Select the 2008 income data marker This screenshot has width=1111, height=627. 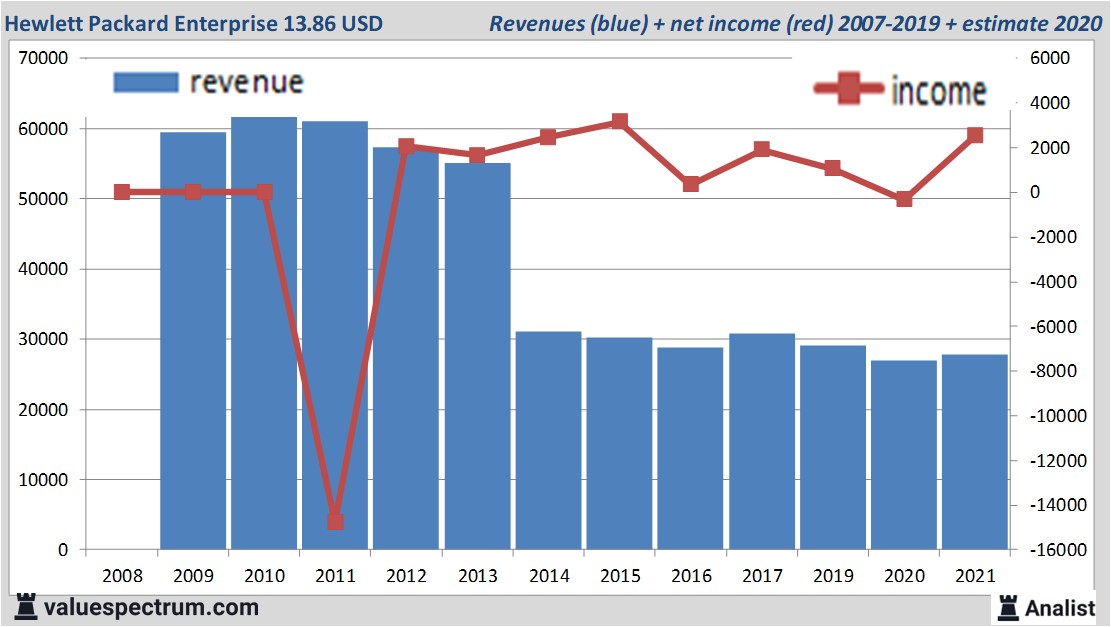pos(122,192)
